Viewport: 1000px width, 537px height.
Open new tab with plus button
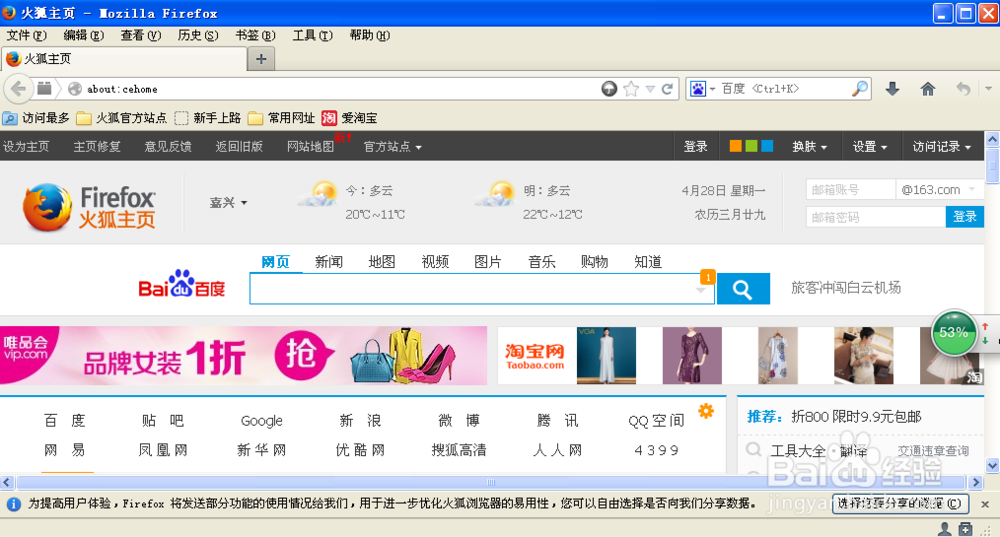coord(261,59)
